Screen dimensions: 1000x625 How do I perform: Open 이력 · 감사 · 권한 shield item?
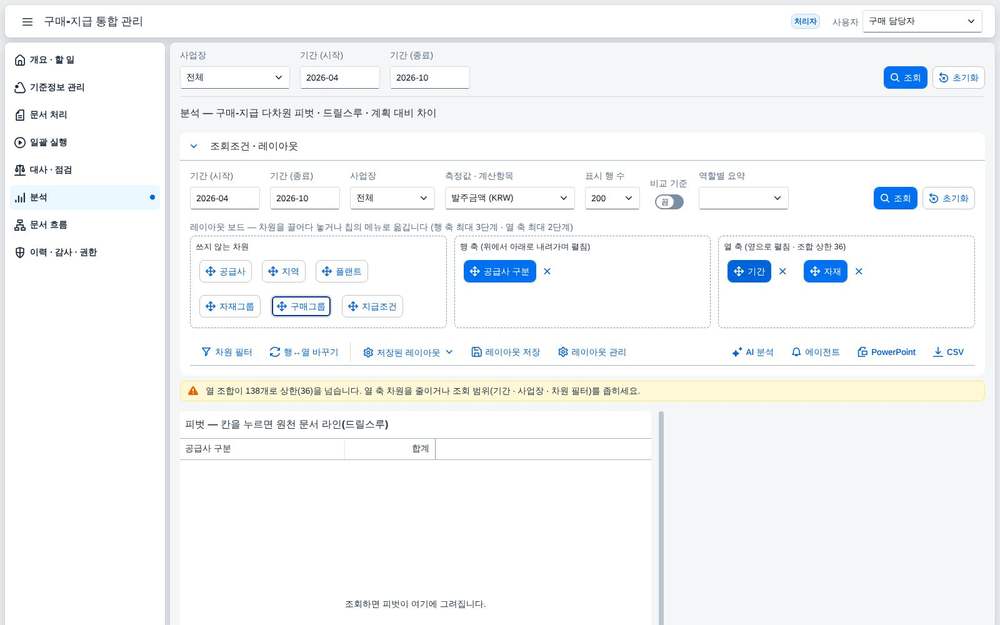point(85,252)
